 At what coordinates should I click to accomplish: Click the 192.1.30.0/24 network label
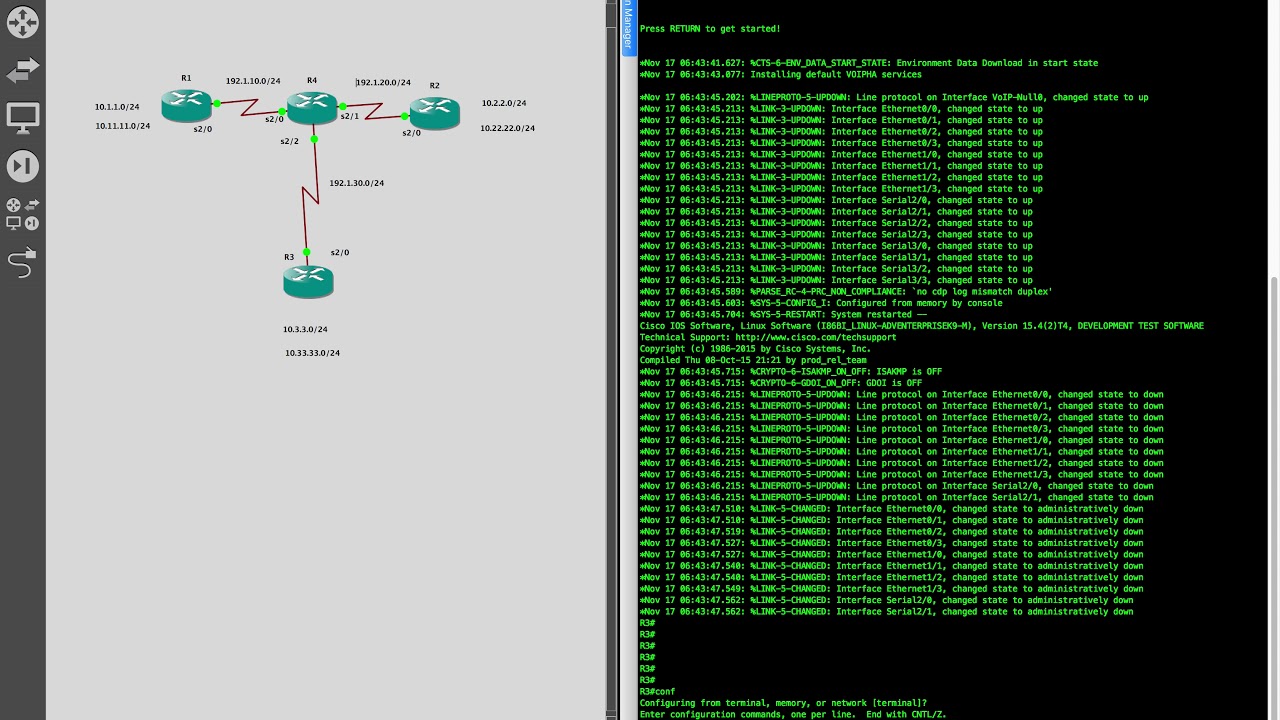tap(357, 183)
